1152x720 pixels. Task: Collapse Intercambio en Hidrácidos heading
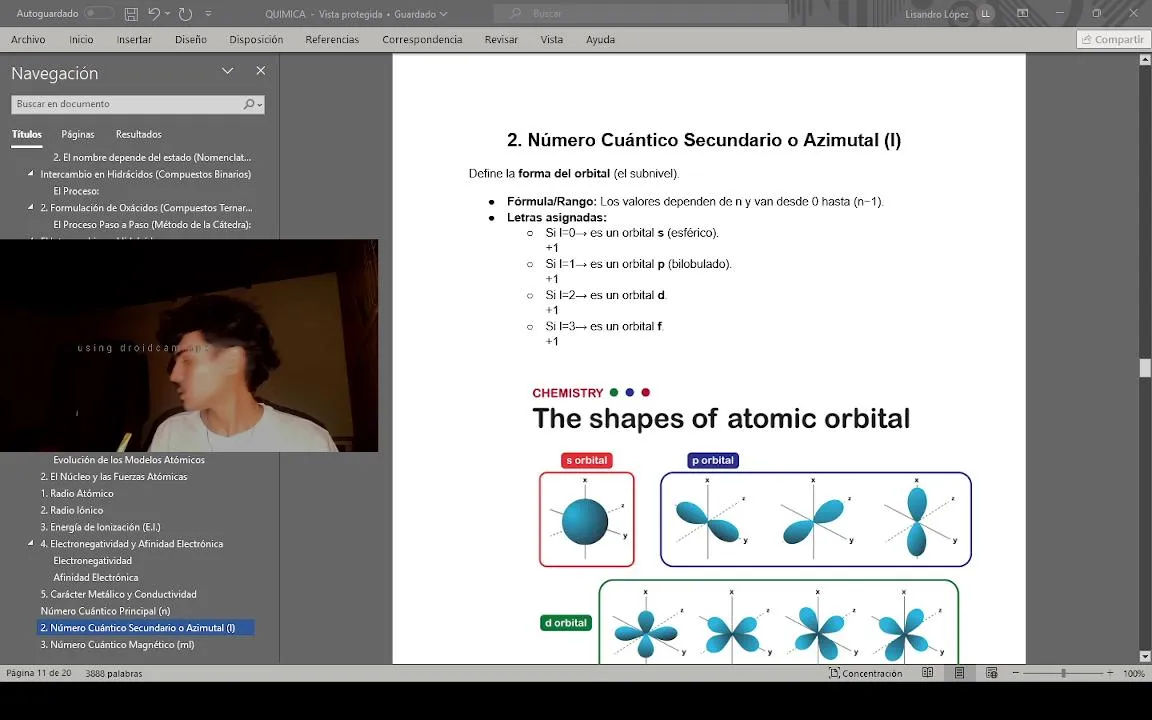tap(31, 174)
